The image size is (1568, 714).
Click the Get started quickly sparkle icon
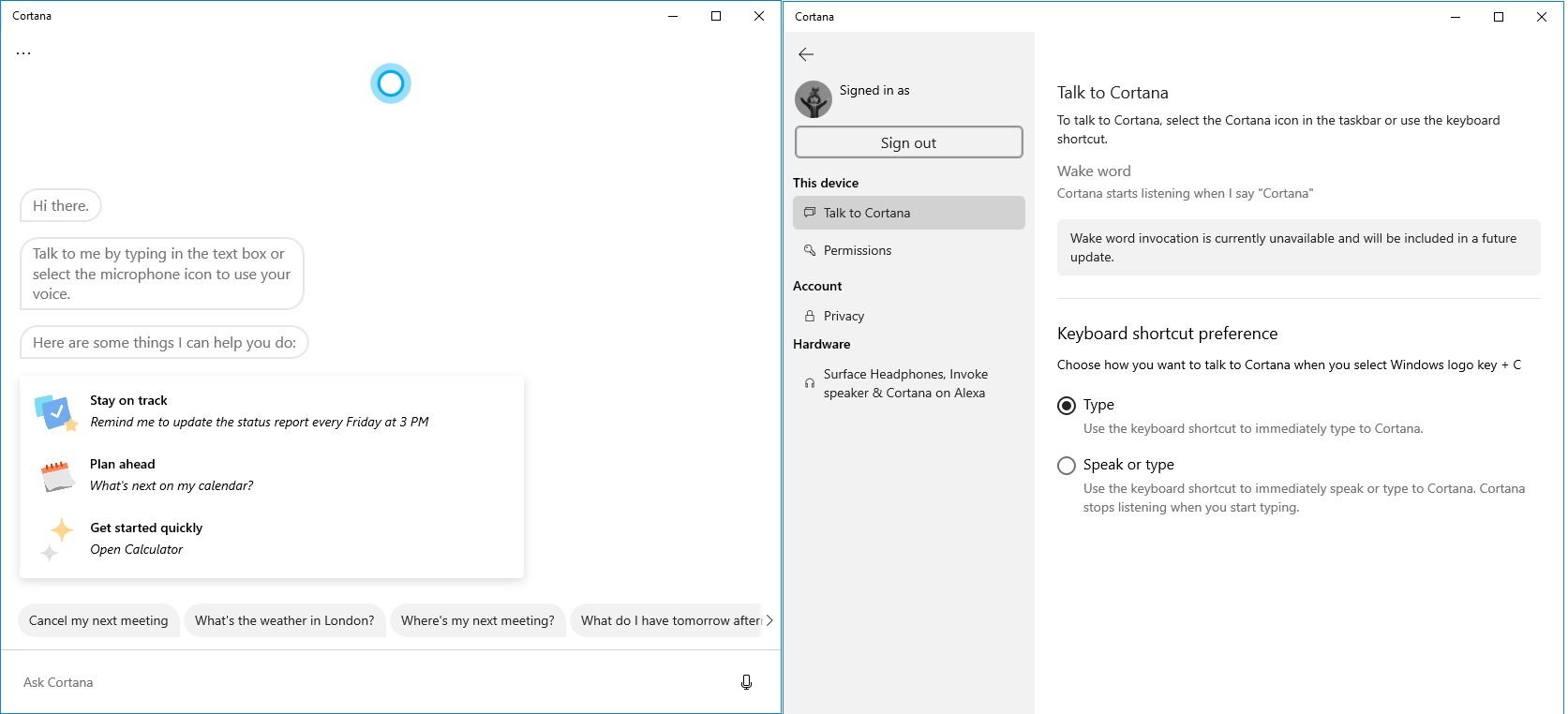[x=55, y=539]
